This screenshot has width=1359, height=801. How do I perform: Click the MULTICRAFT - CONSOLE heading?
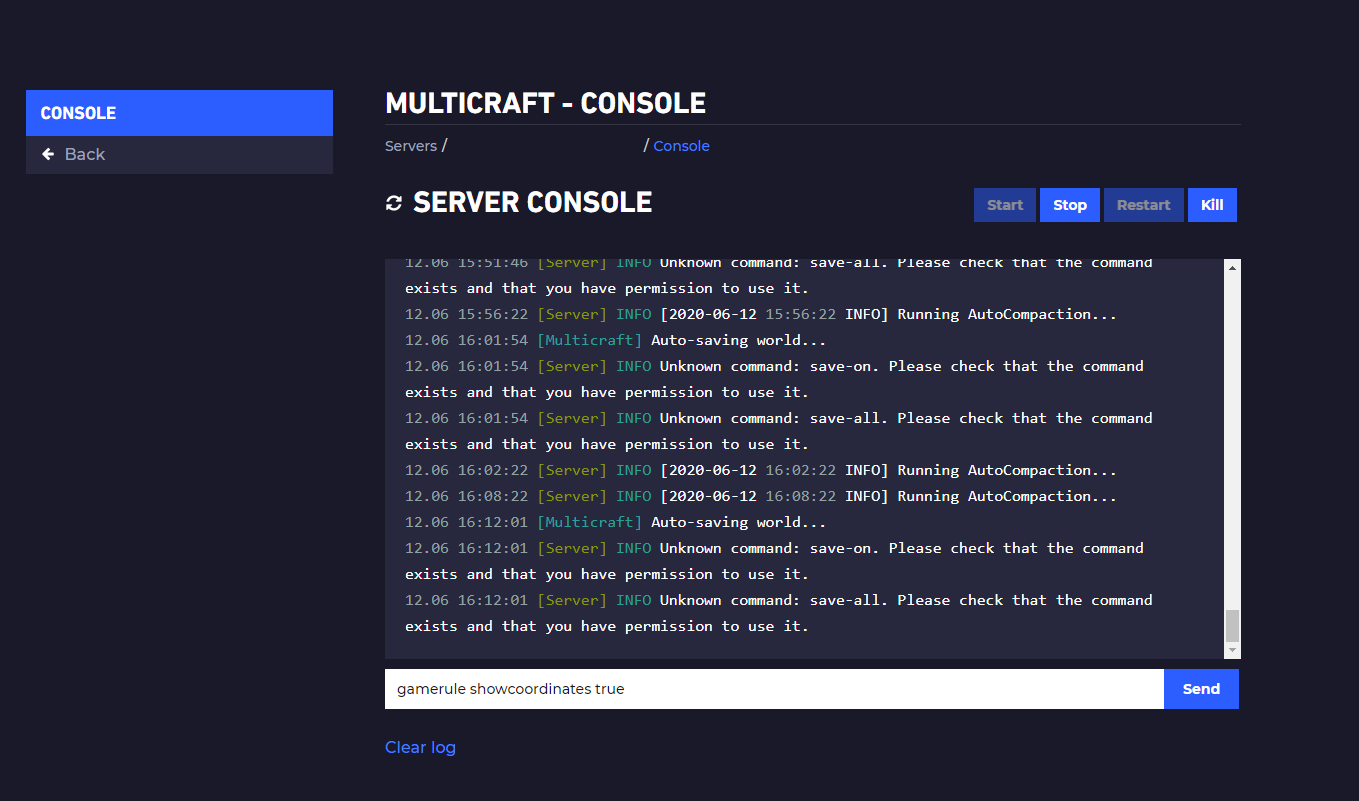click(x=545, y=102)
